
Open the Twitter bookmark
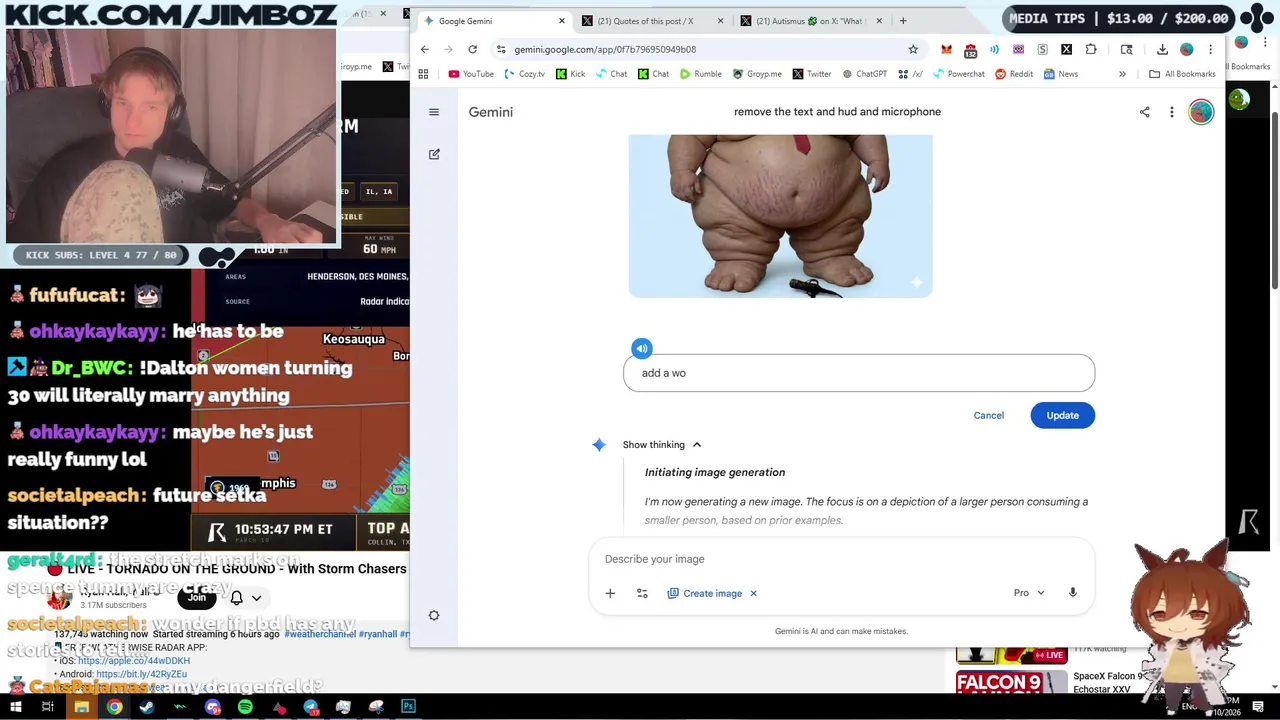tap(811, 74)
